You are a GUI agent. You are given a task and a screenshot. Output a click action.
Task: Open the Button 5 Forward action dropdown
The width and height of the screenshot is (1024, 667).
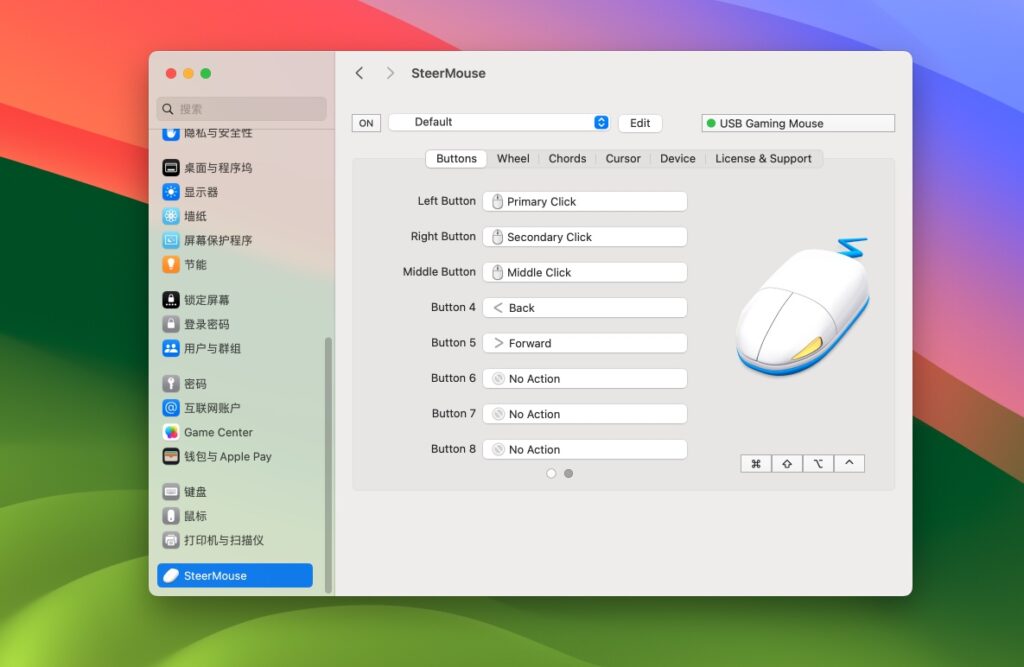click(584, 342)
